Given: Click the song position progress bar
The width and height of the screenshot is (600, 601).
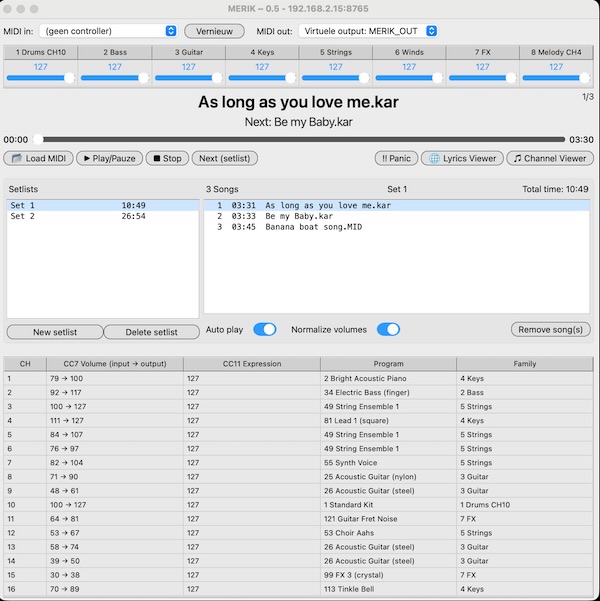Looking at the screenshot, I should pyautogui.click(x=300, y=140).
